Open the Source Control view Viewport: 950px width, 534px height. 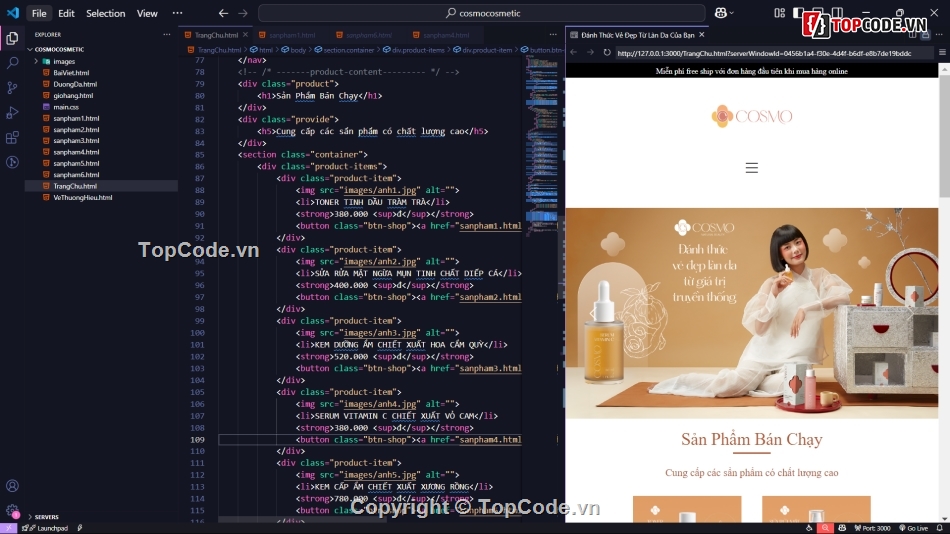click(x=12, y=87)
